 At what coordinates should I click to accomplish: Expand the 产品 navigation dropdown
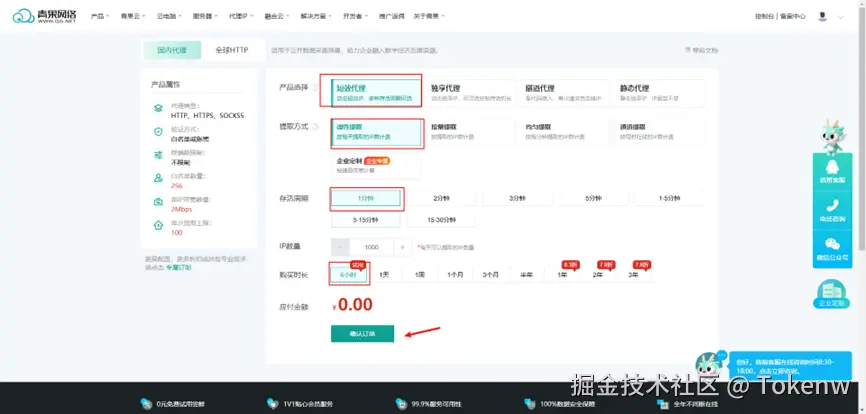(x=100, y=17)
